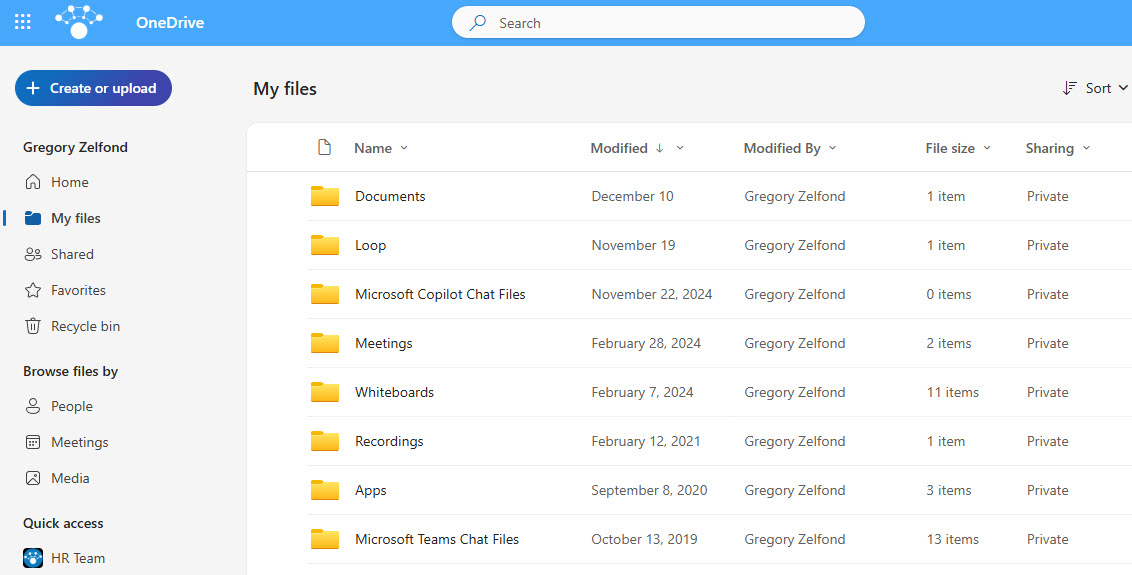Click the Whiteboards folder icon
The image size is (1132, 575).
324,392
